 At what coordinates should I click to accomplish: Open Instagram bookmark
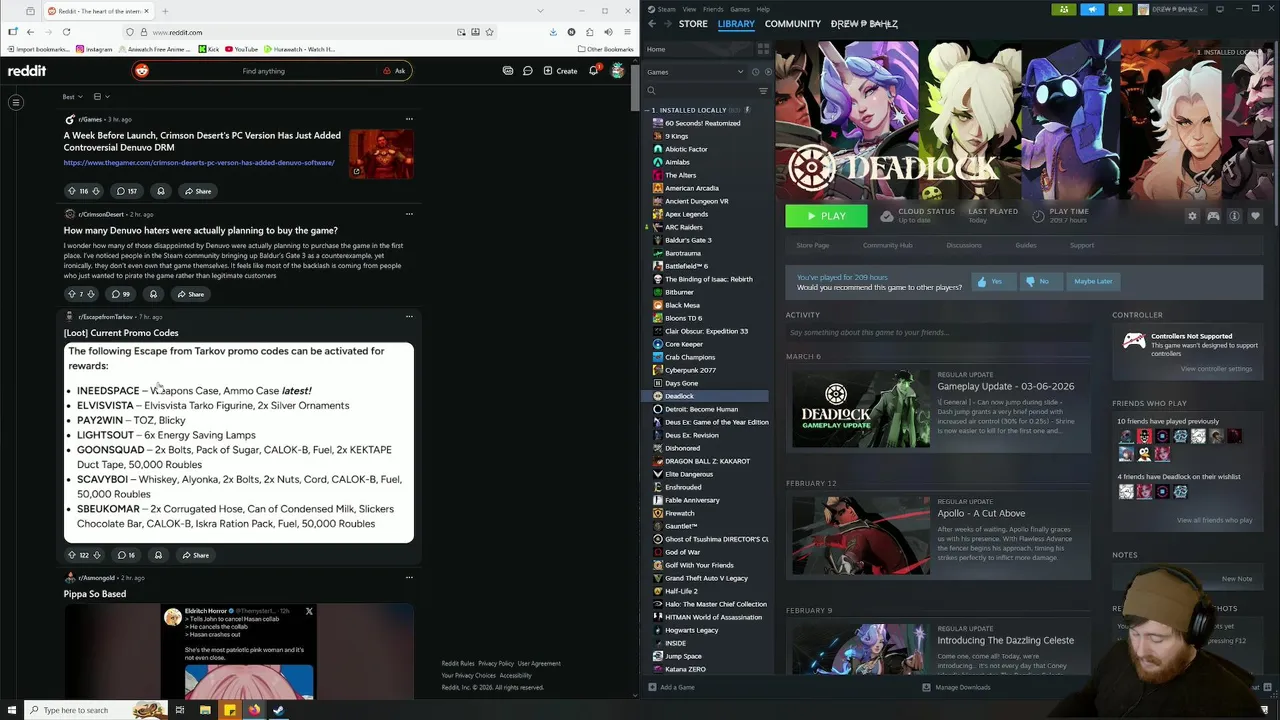pyautogui.click(x=94, y=49)
